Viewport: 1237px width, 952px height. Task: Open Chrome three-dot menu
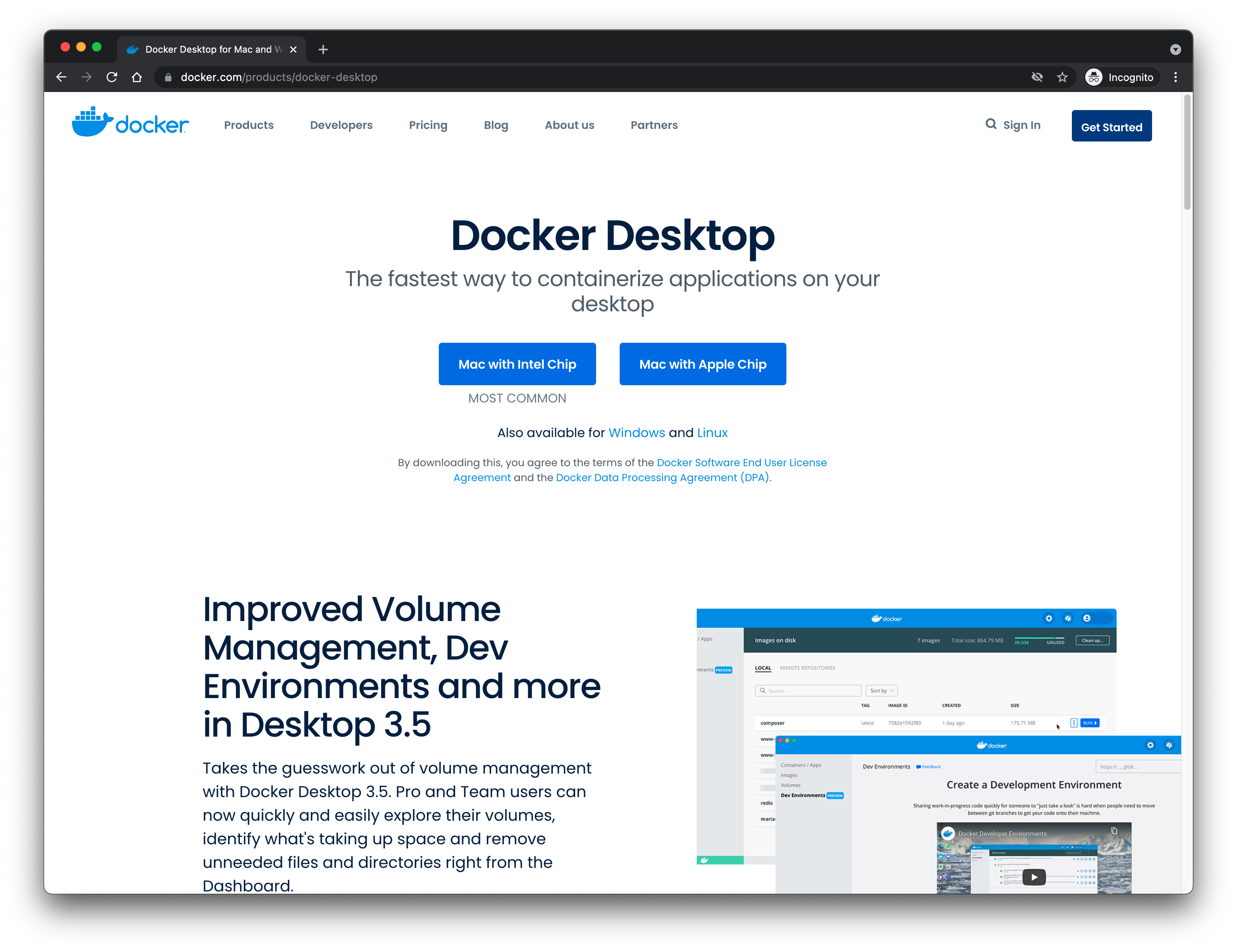1176,77
